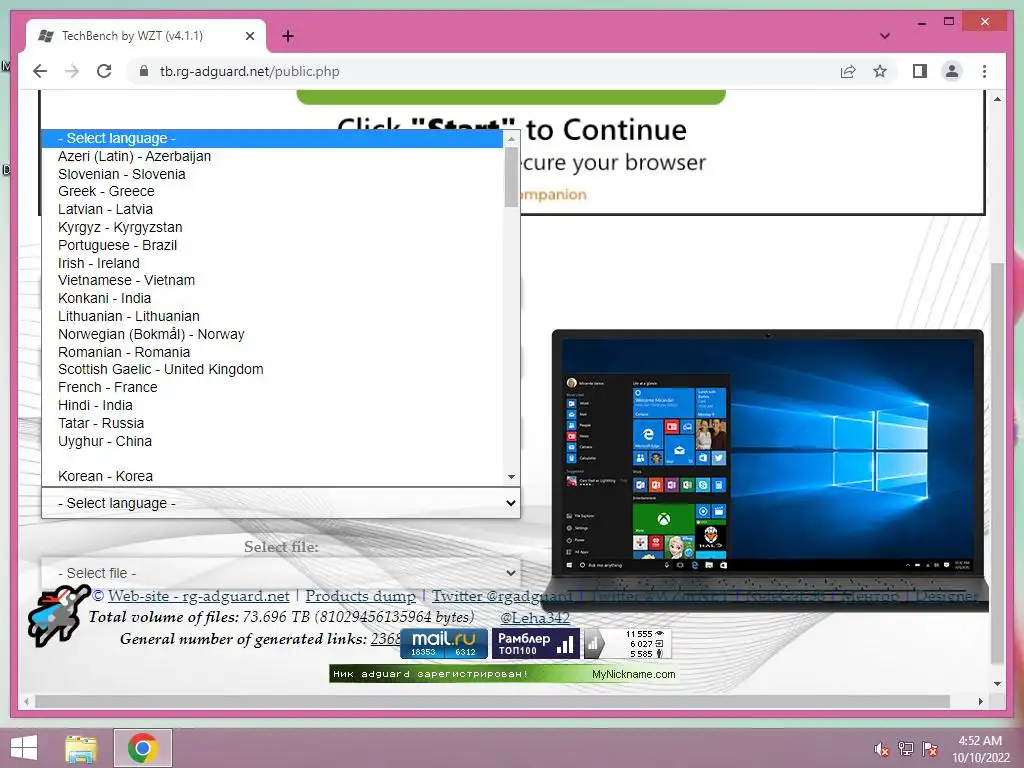Image resolution: width=1024 pixels, height=768 pixels.
Task: Click the Rambler TOP100 badge
Action: (535, 643)
